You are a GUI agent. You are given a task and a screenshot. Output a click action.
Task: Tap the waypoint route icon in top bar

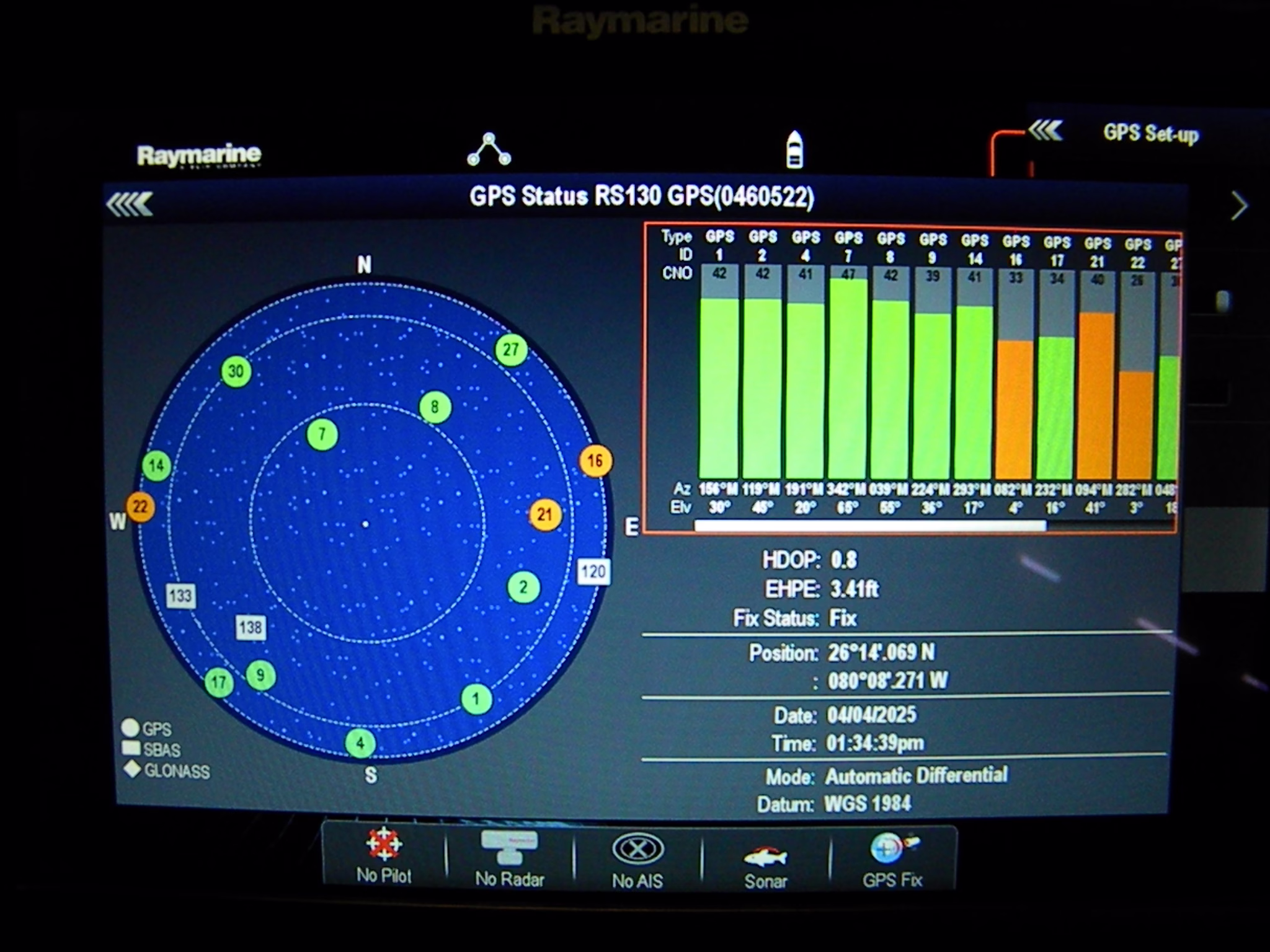coord(489,149)
